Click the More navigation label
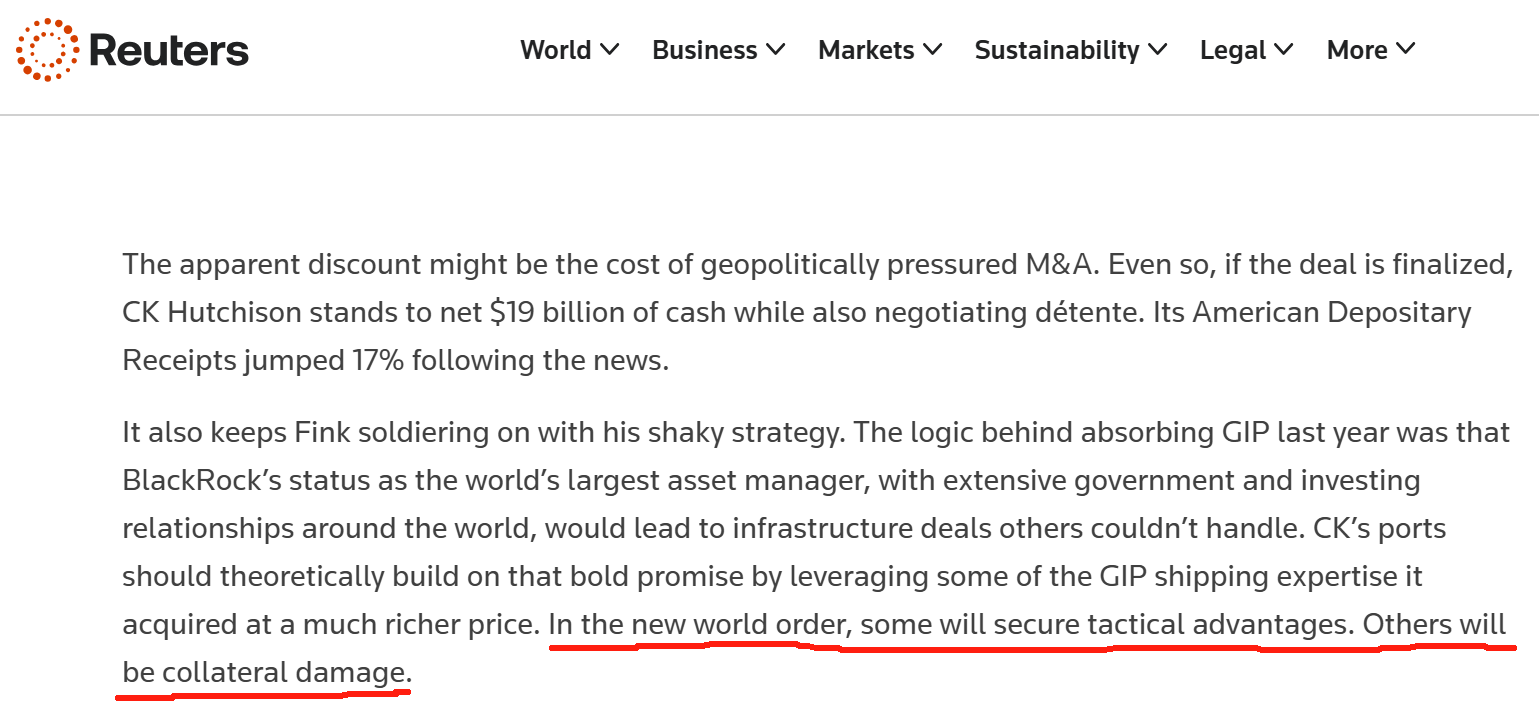The image size is (1539, 717). [x=1357, y=50]
